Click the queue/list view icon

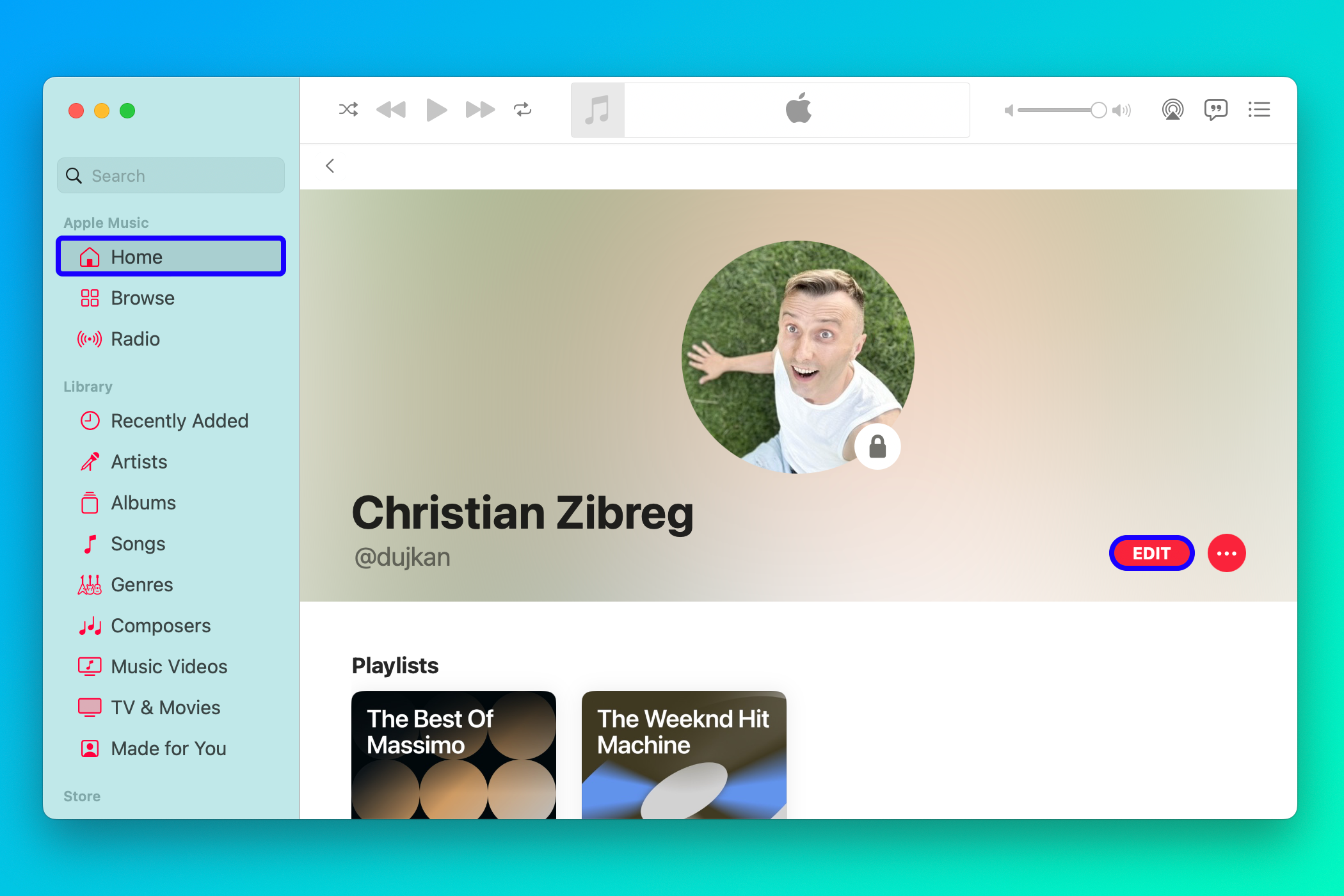1261,110
